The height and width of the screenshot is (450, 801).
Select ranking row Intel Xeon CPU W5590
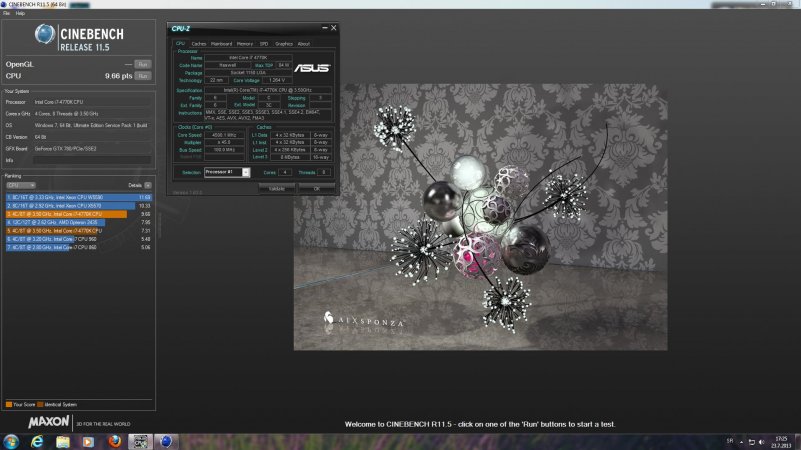tap(79, 197)
